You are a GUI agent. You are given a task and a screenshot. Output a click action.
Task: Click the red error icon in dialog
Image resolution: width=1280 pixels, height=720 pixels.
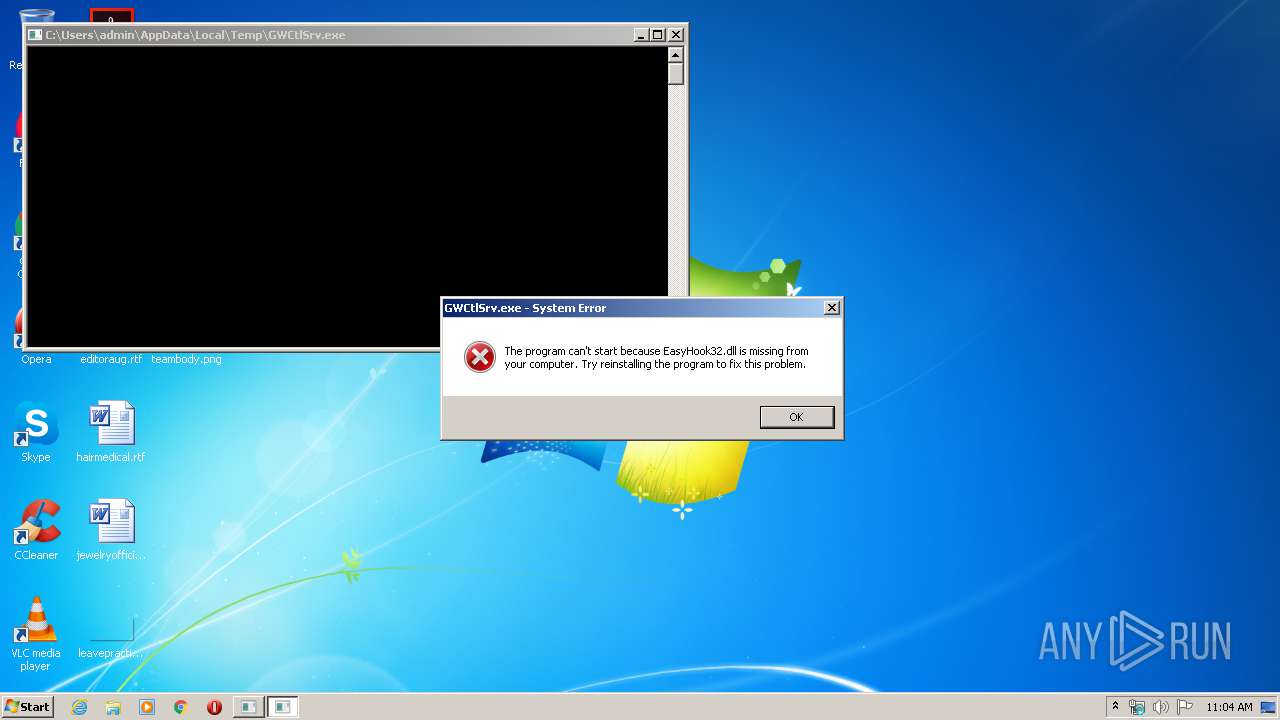coord(480,357)
